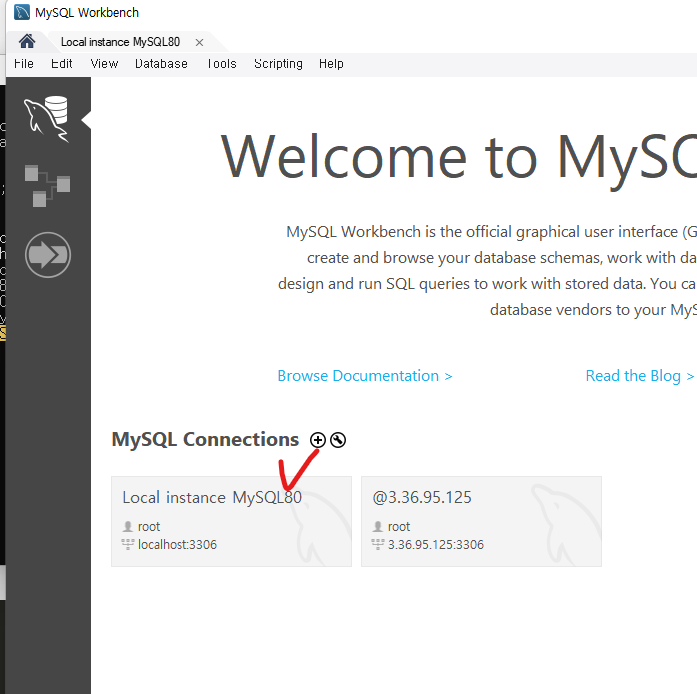Add a new MySQL connection with plus icon
Image resolution: width=697 pixels, height=694 pixels.
pos(317,440)
